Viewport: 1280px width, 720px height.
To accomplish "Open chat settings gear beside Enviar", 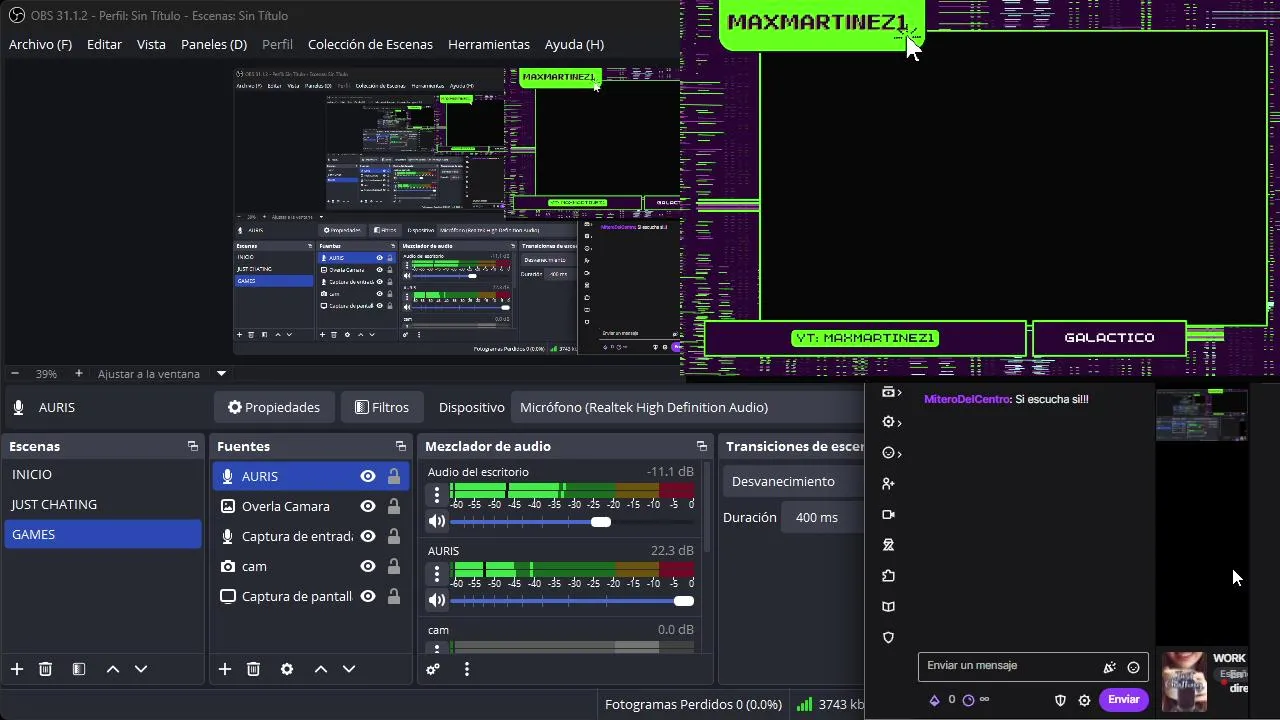I will [x=1084, y=700].
